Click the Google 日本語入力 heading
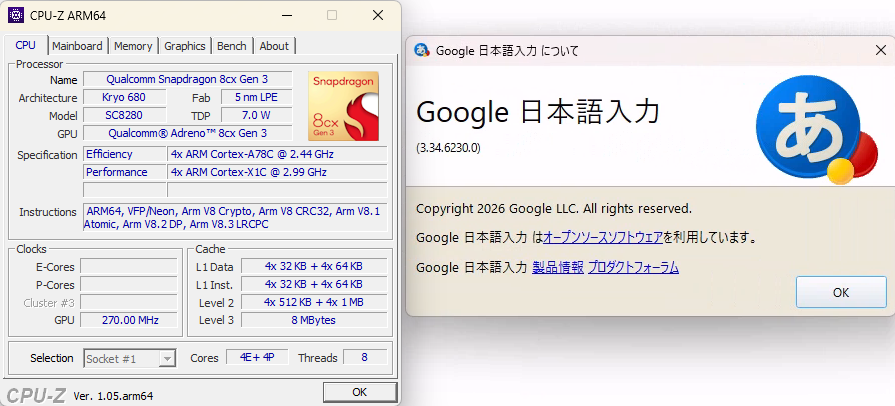 538,112
